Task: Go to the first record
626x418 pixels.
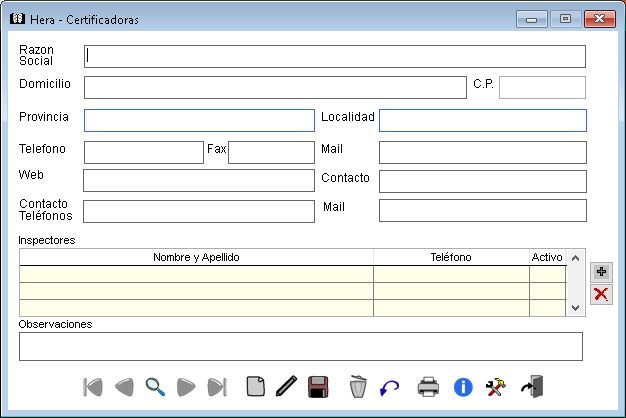Action: [93, 387]
